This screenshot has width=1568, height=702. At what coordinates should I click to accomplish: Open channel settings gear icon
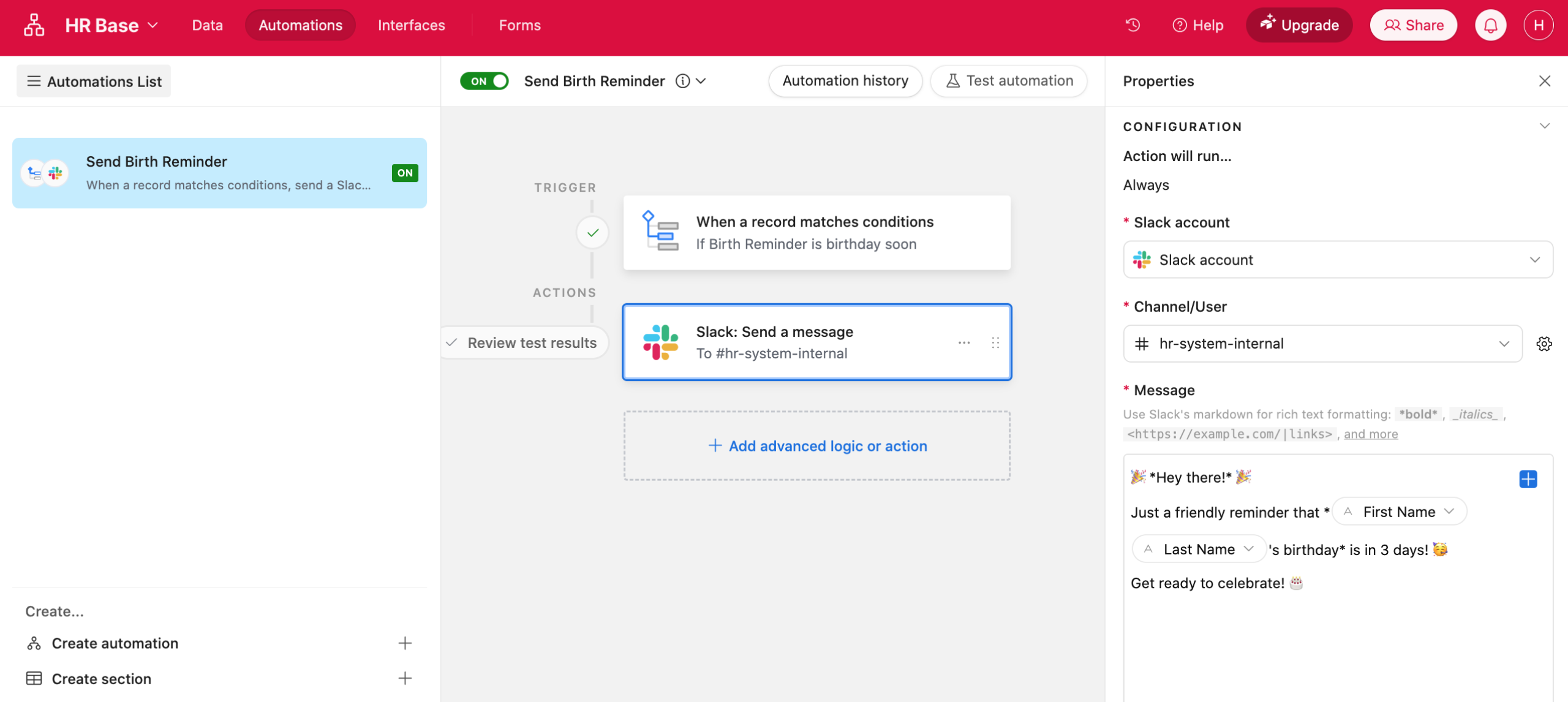tap(1544, 344)
